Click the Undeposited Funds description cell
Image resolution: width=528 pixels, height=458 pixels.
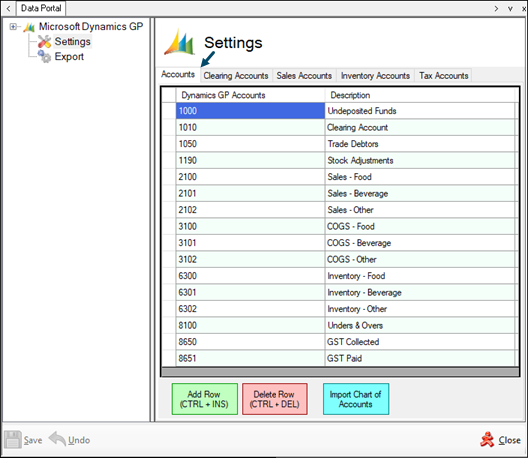tap(420, 111)
